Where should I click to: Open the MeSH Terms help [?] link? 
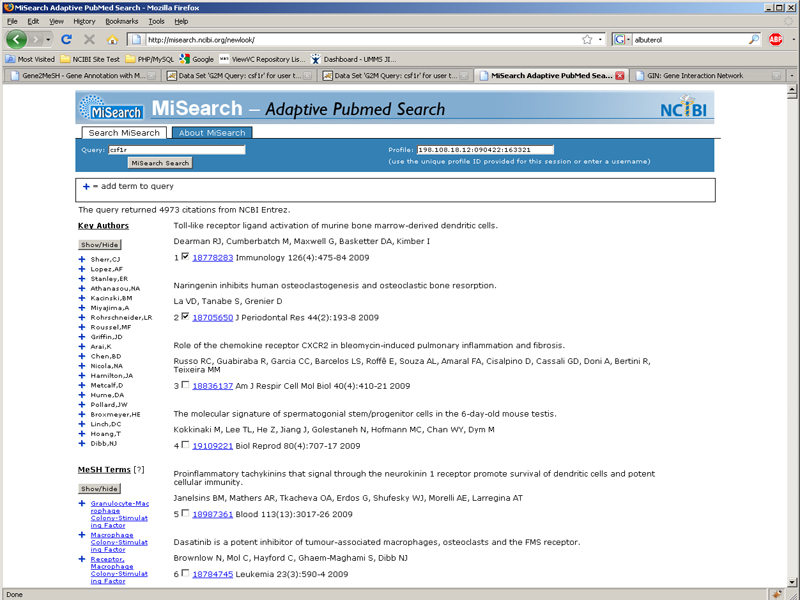coord(138,469)
